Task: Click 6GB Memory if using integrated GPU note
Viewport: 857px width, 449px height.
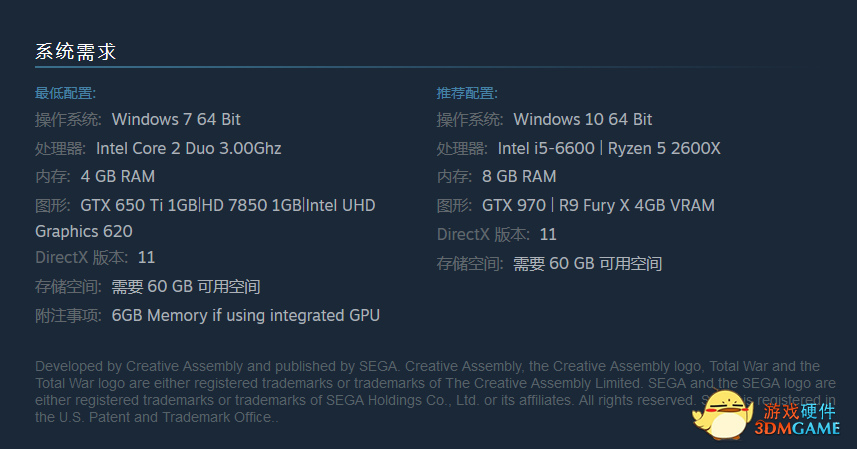Action: [x=245, y=316]
